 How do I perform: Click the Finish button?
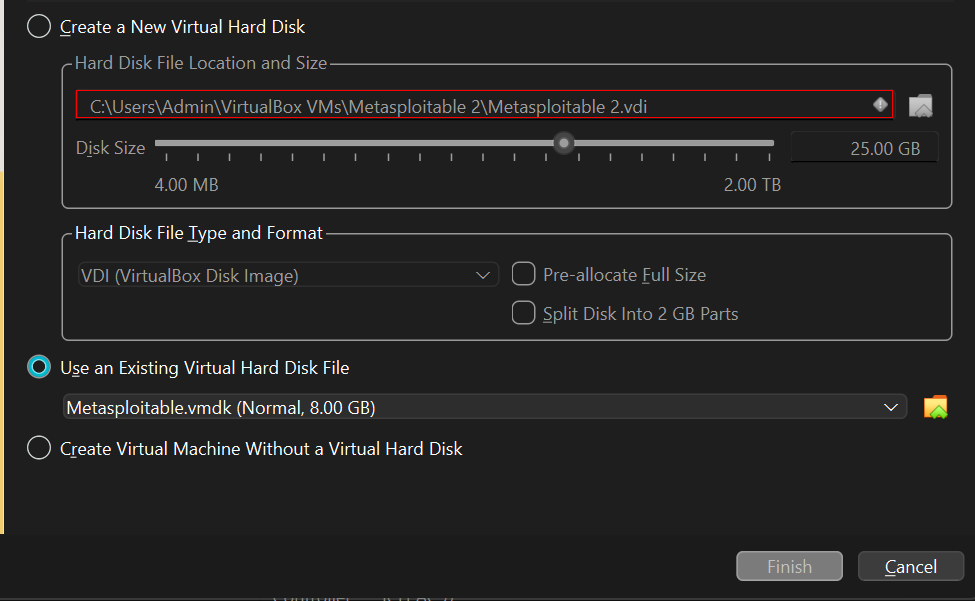pos(789,566)
